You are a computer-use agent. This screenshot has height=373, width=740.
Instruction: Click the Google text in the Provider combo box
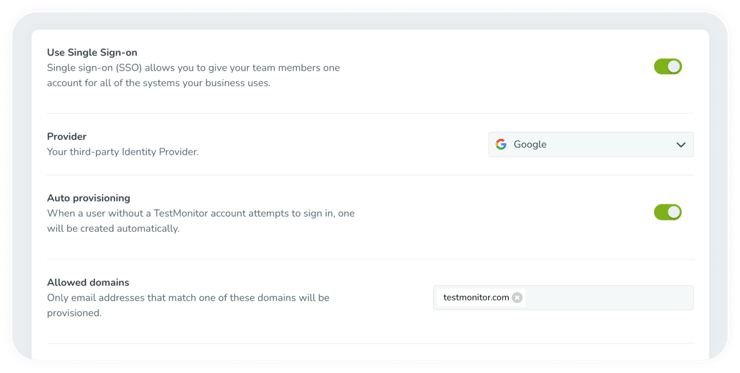(x=530, y=144)
